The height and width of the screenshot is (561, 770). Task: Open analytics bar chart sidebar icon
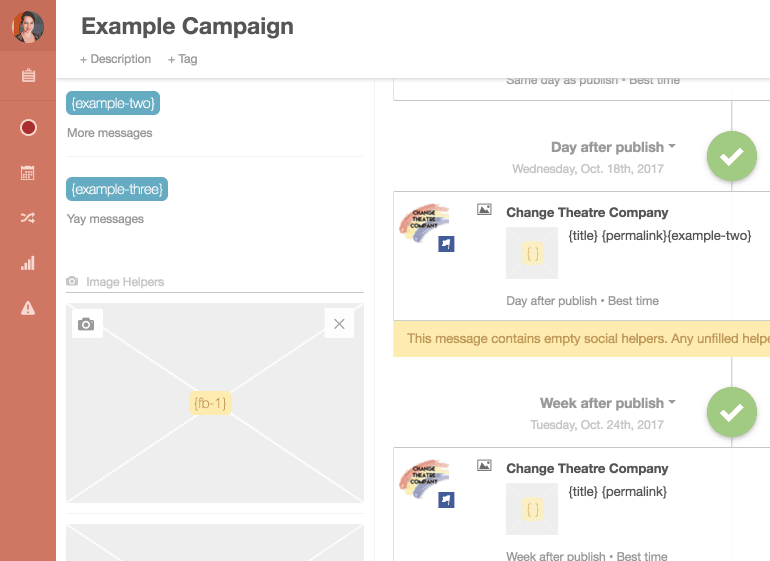28,263
